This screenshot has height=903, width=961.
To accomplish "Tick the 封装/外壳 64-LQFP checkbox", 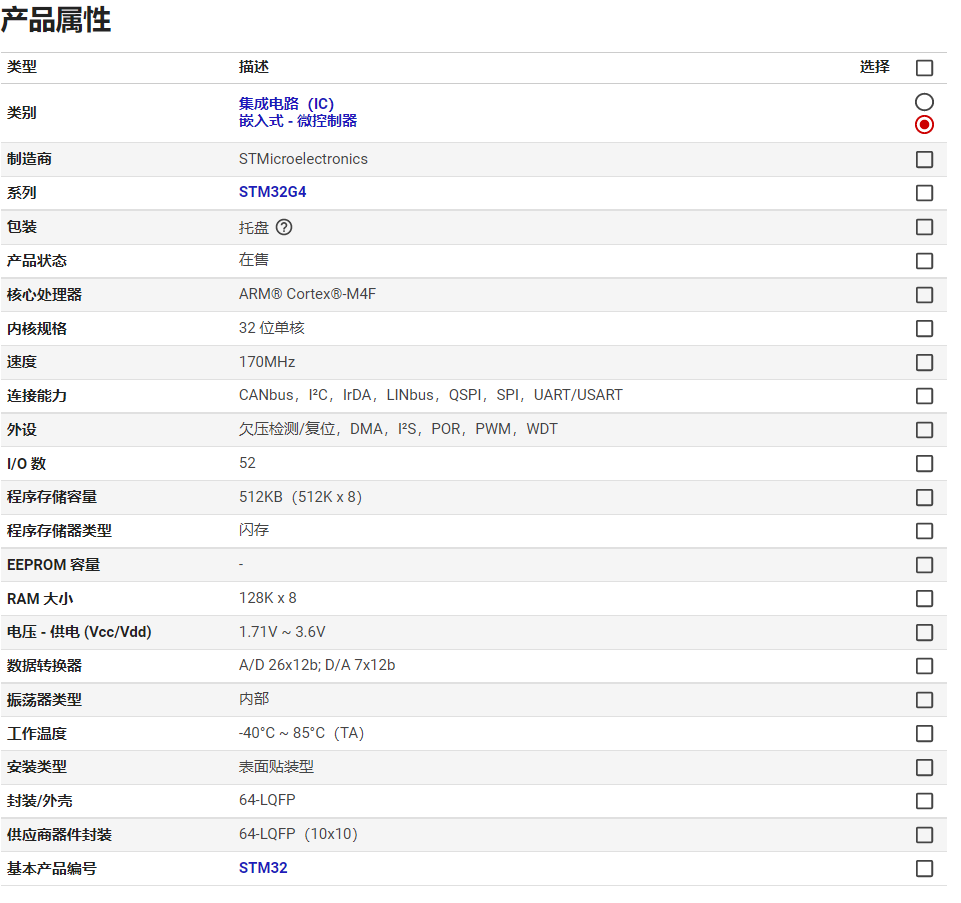I will tap(924, 801).
